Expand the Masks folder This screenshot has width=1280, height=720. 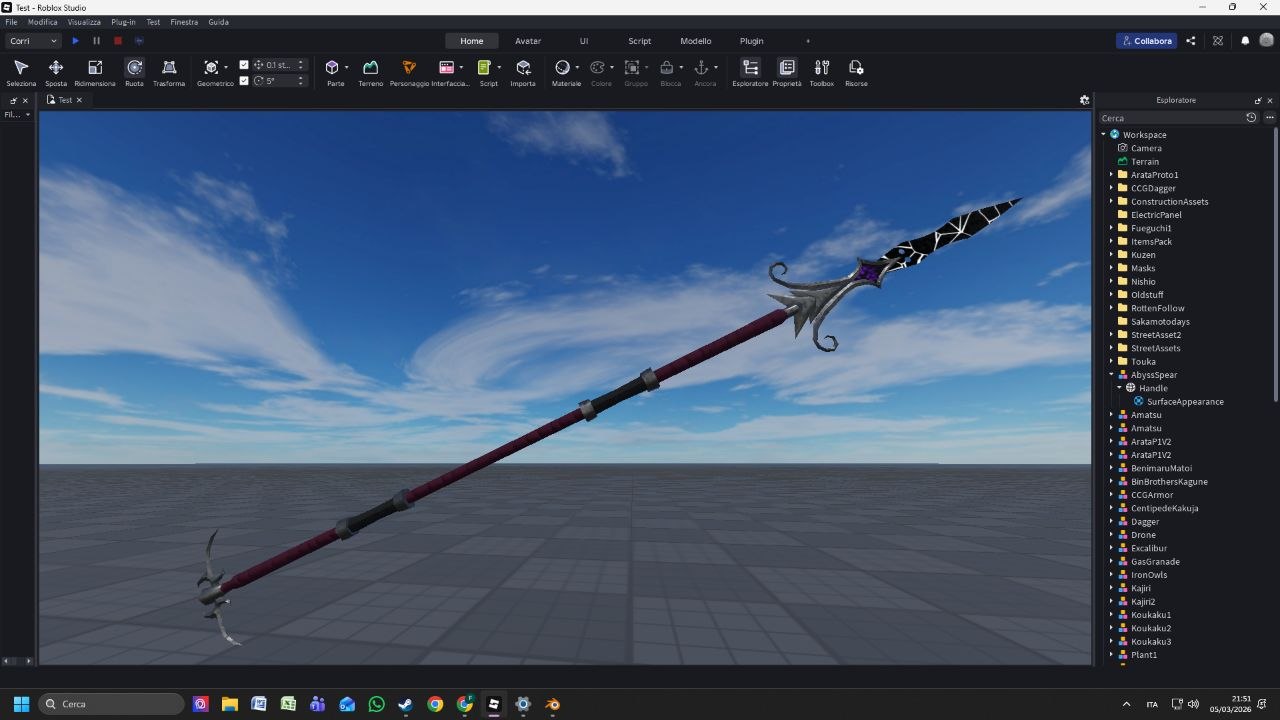click(x=1110, y=268)
